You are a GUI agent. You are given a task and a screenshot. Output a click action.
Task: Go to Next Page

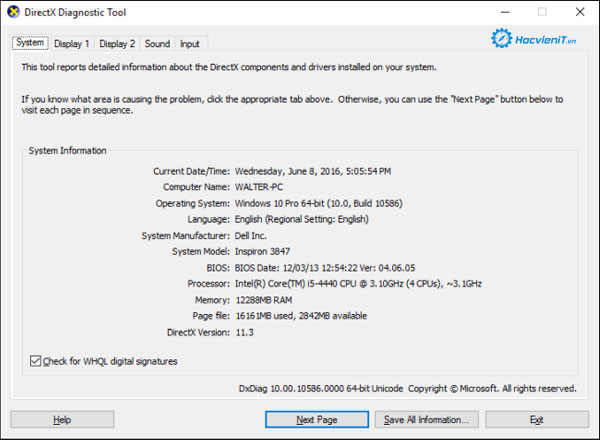tap(317, 420)
